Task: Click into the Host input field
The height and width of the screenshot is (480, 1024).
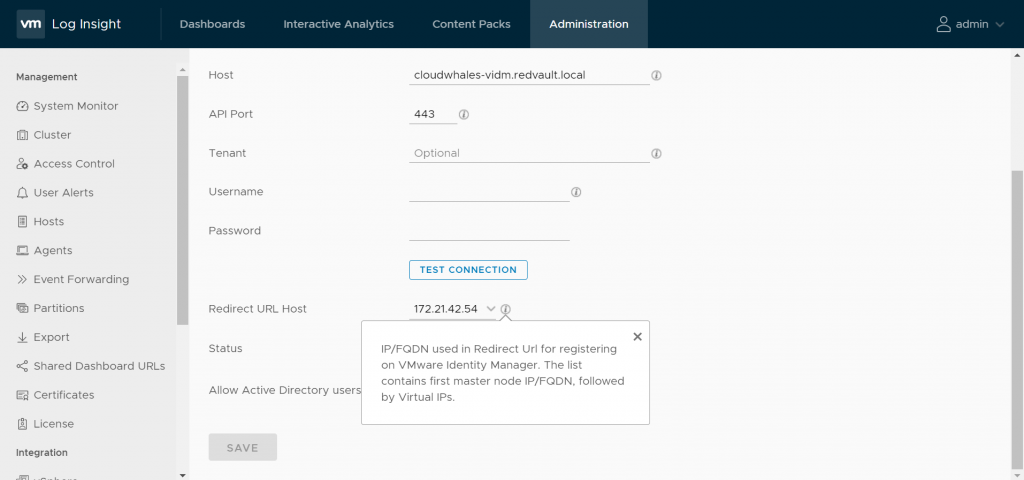Action: (529, 75)
